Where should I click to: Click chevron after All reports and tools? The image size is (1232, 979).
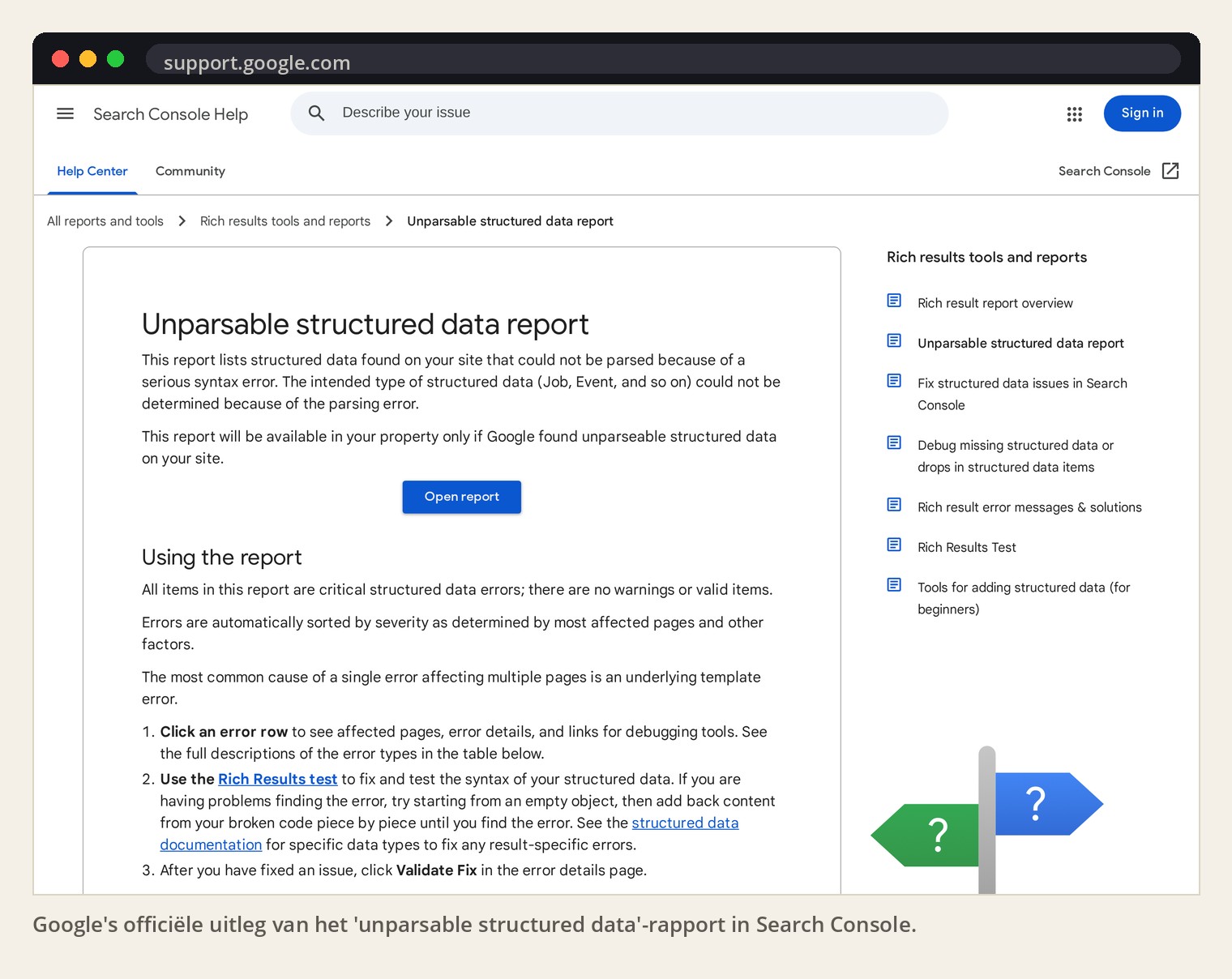182,221
